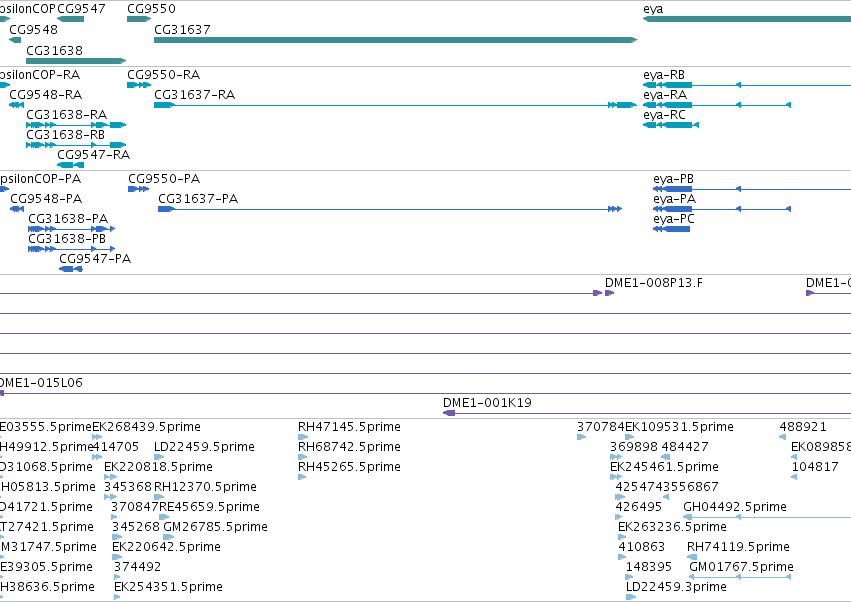
Task: Click the DME1-001K19 clone label
Action: click(487, 403)
